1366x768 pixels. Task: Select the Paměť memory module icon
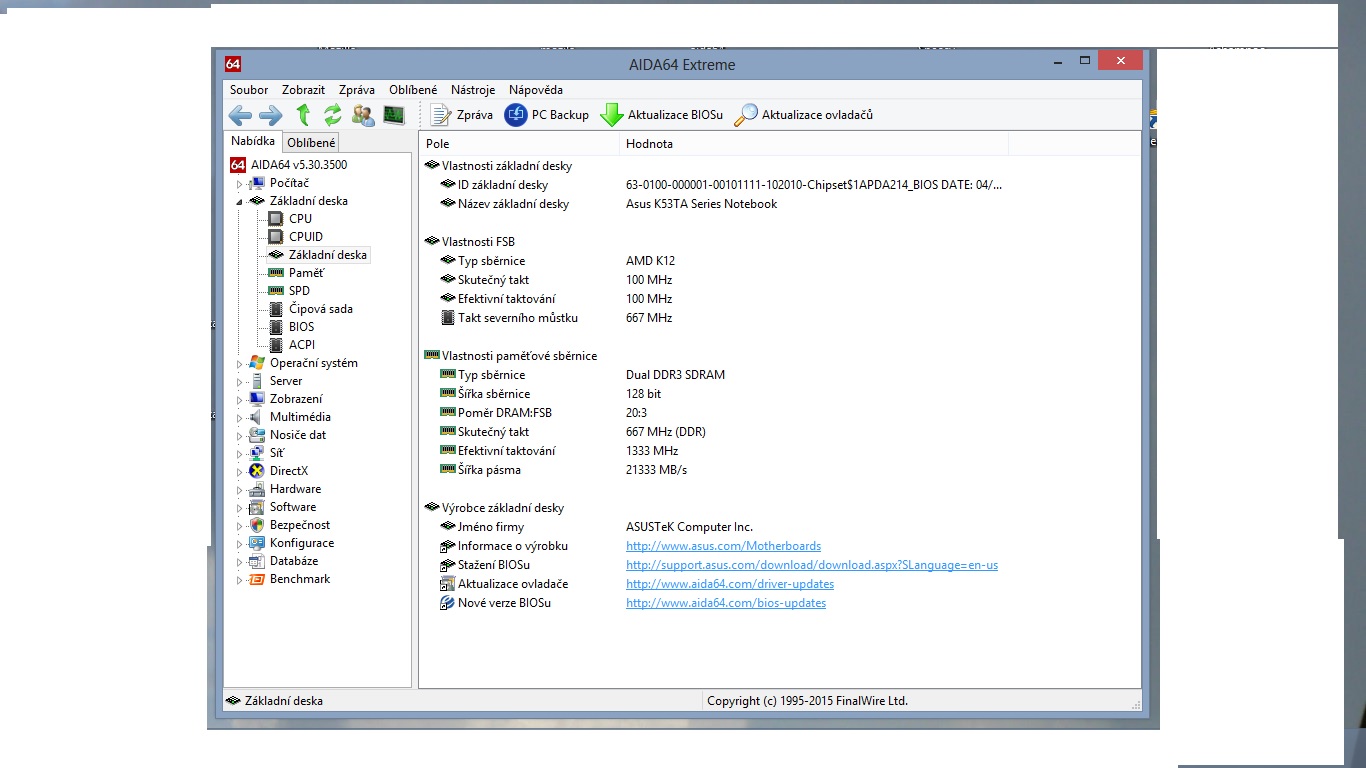pyautogui.click(x=276, y=273)
